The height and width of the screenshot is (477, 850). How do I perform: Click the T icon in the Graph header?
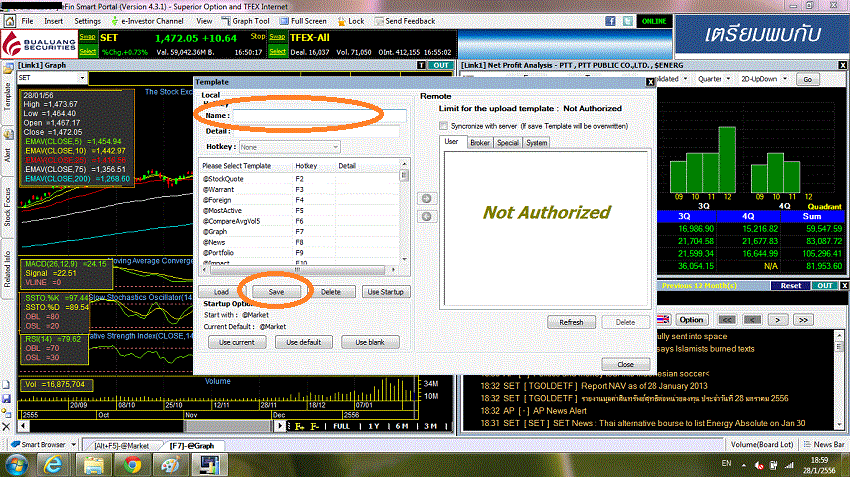421,65
